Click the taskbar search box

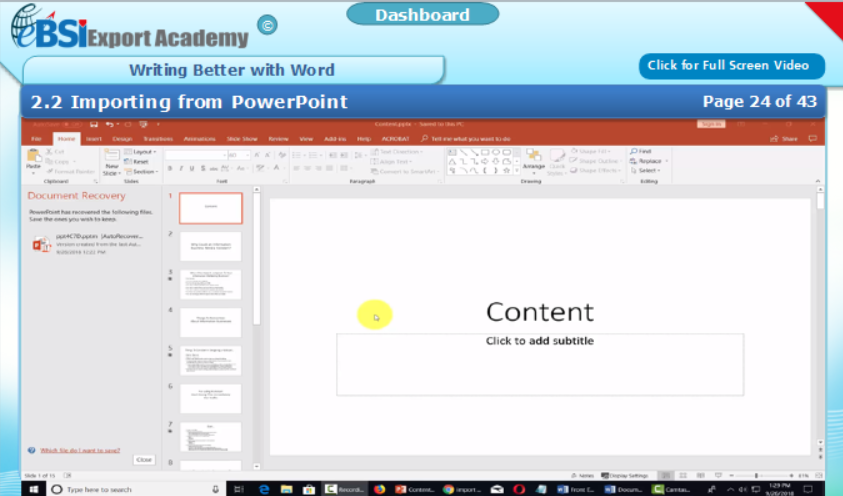(x=137, y=490)
